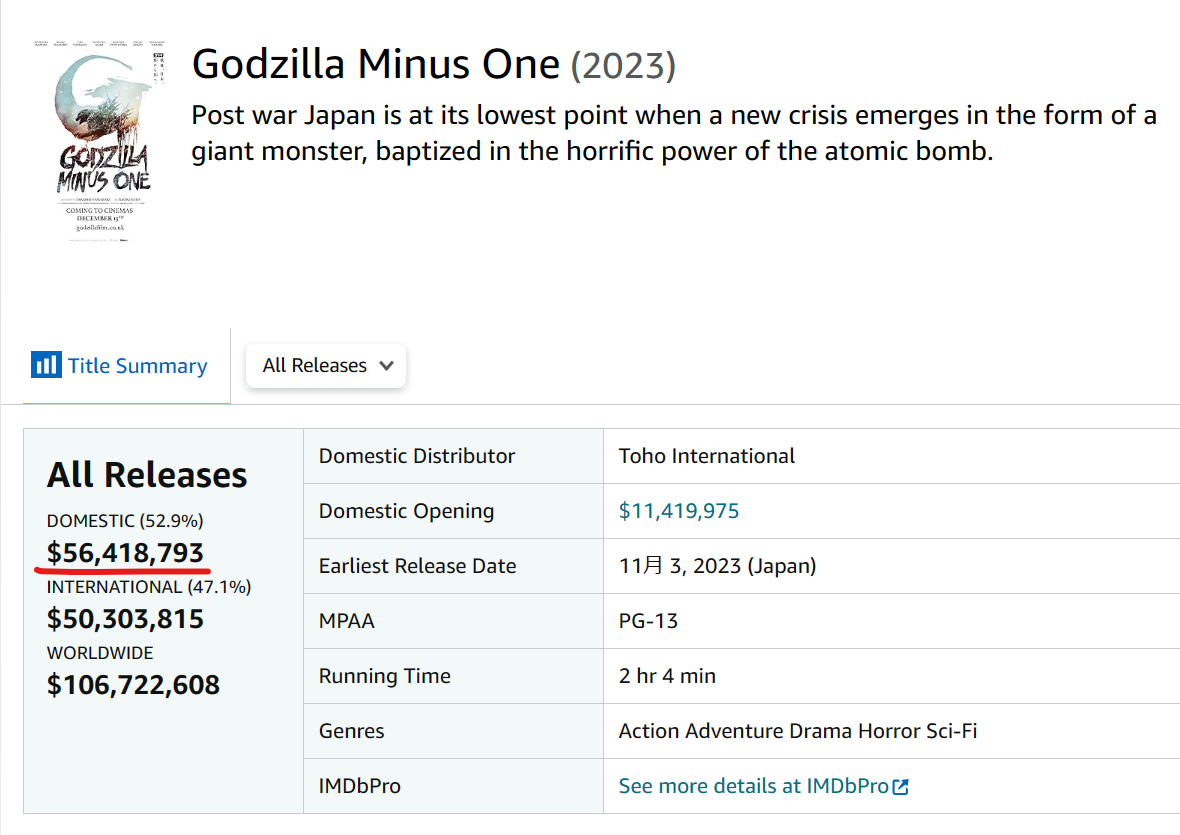This screenshot has width=1180, height=835.
Task: Click the earliest release date in Japan
Action: [x=717, y=566]
